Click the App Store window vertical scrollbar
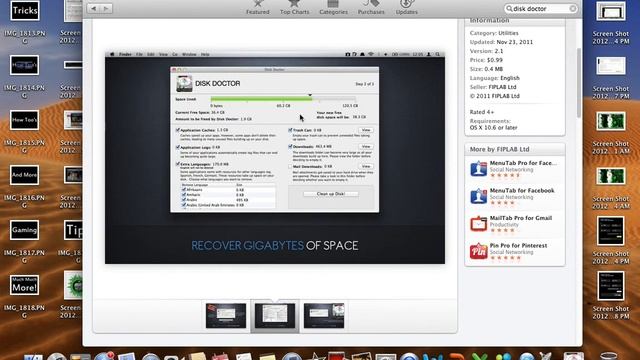 (578, 83)
